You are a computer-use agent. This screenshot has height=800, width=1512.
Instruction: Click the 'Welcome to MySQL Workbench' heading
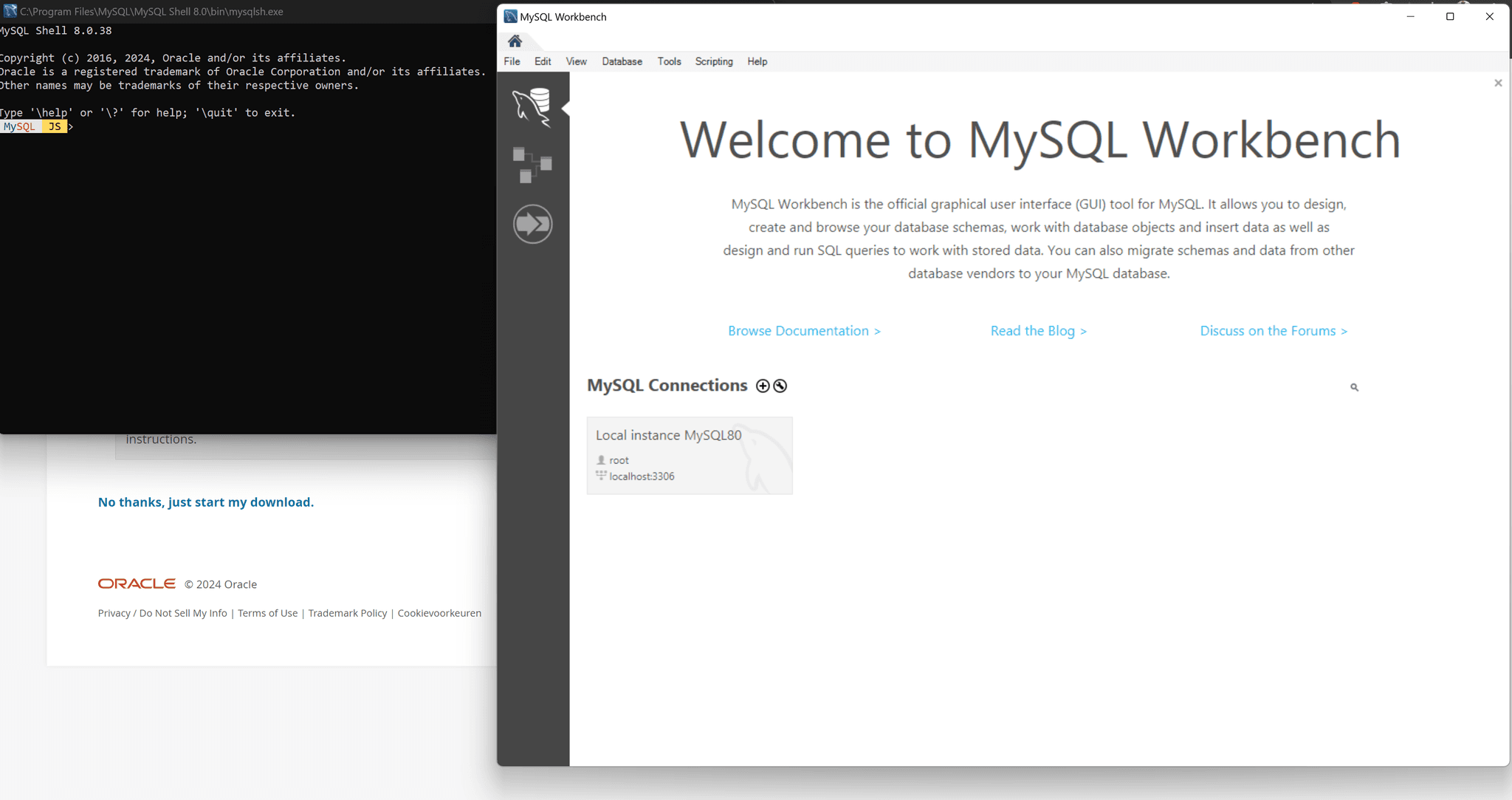point(1039,140)
